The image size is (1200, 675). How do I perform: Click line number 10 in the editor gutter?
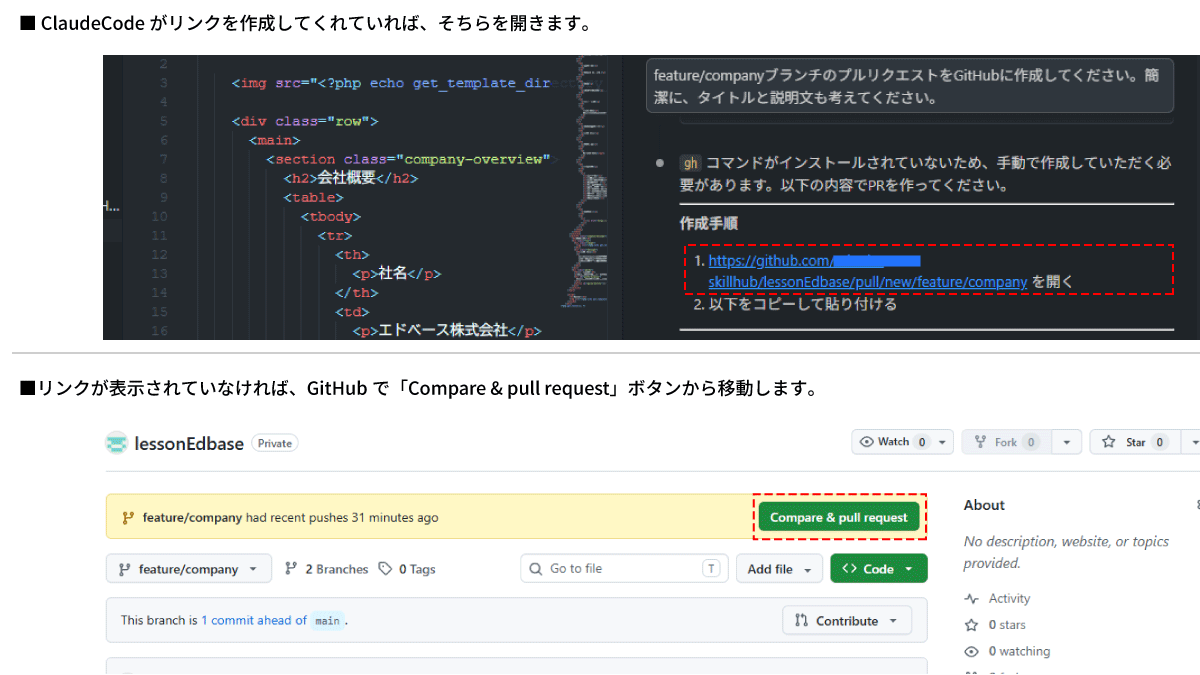pos(159,216)
